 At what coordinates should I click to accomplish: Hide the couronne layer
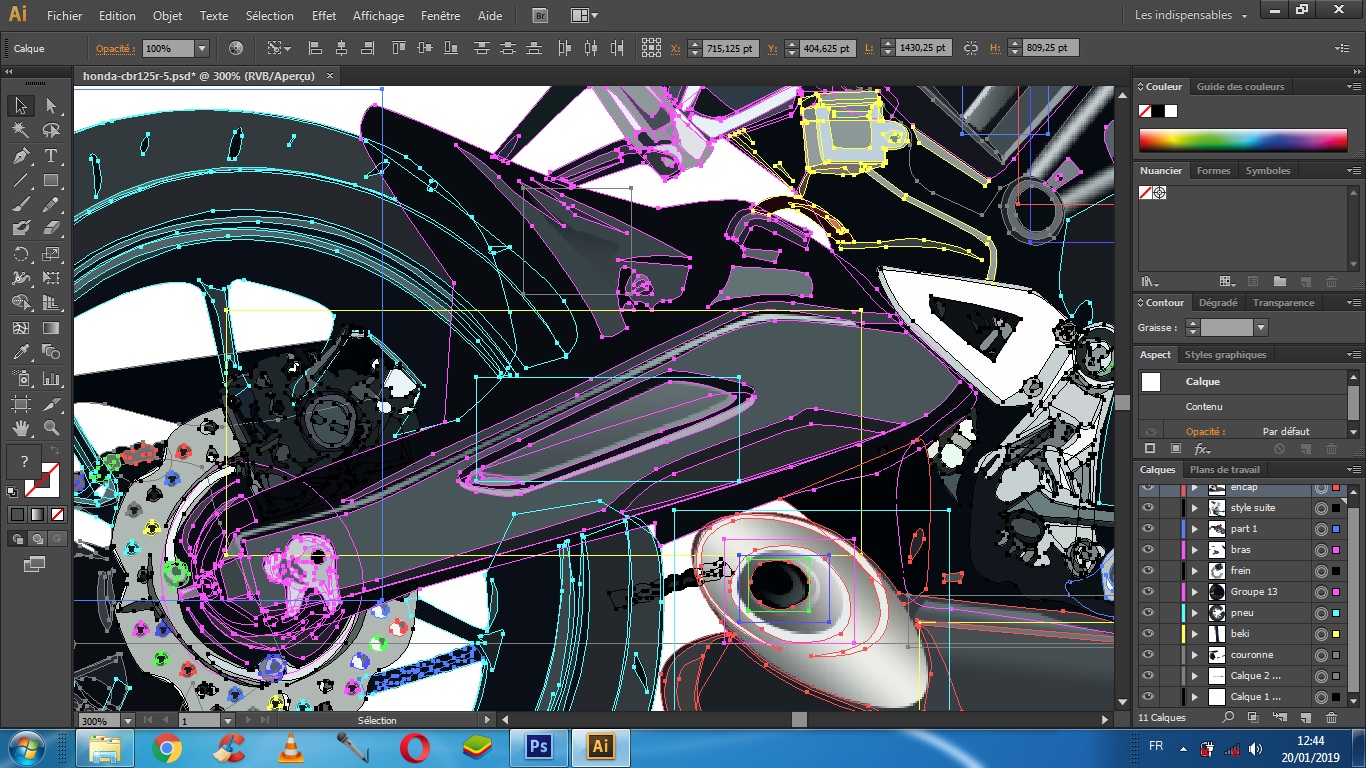tap(1148, 655)
